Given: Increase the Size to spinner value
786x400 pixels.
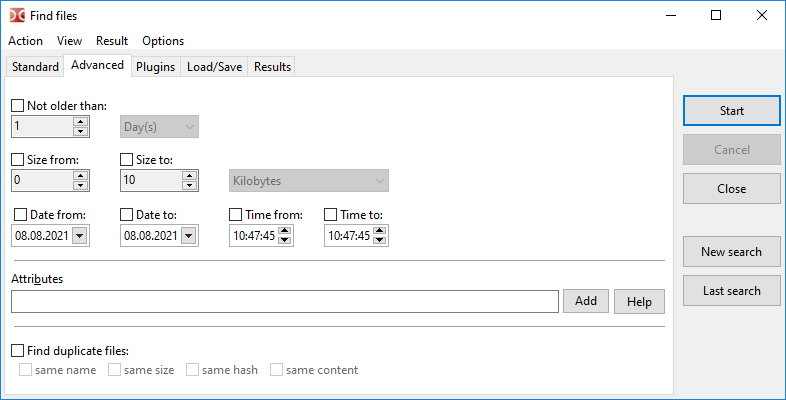Looking at the screenshot, I should click(189, 175).
